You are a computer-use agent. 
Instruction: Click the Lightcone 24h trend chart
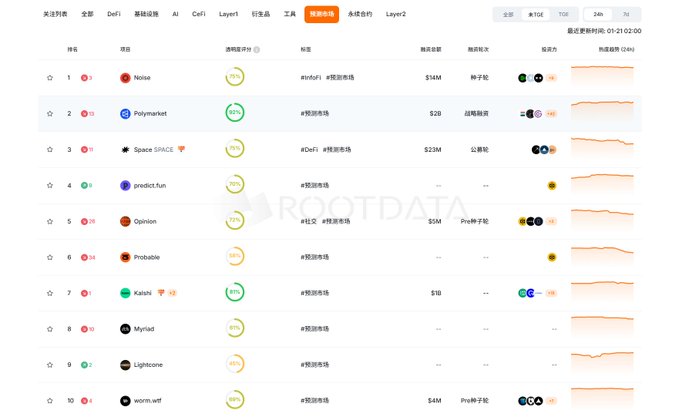click(x=602, y=362)
